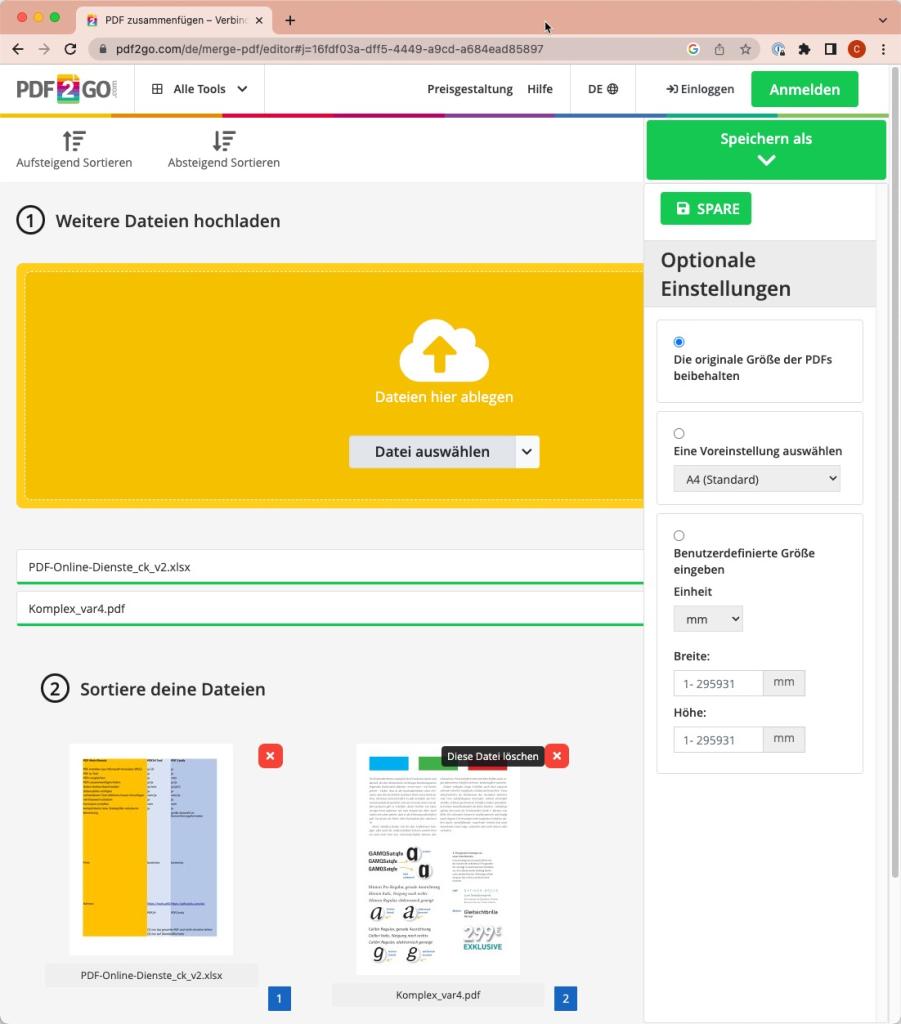Select Eine Voreinstellung auswählen option
Viewport: 901px width, 1024px height.
click(x=679, y=434)
